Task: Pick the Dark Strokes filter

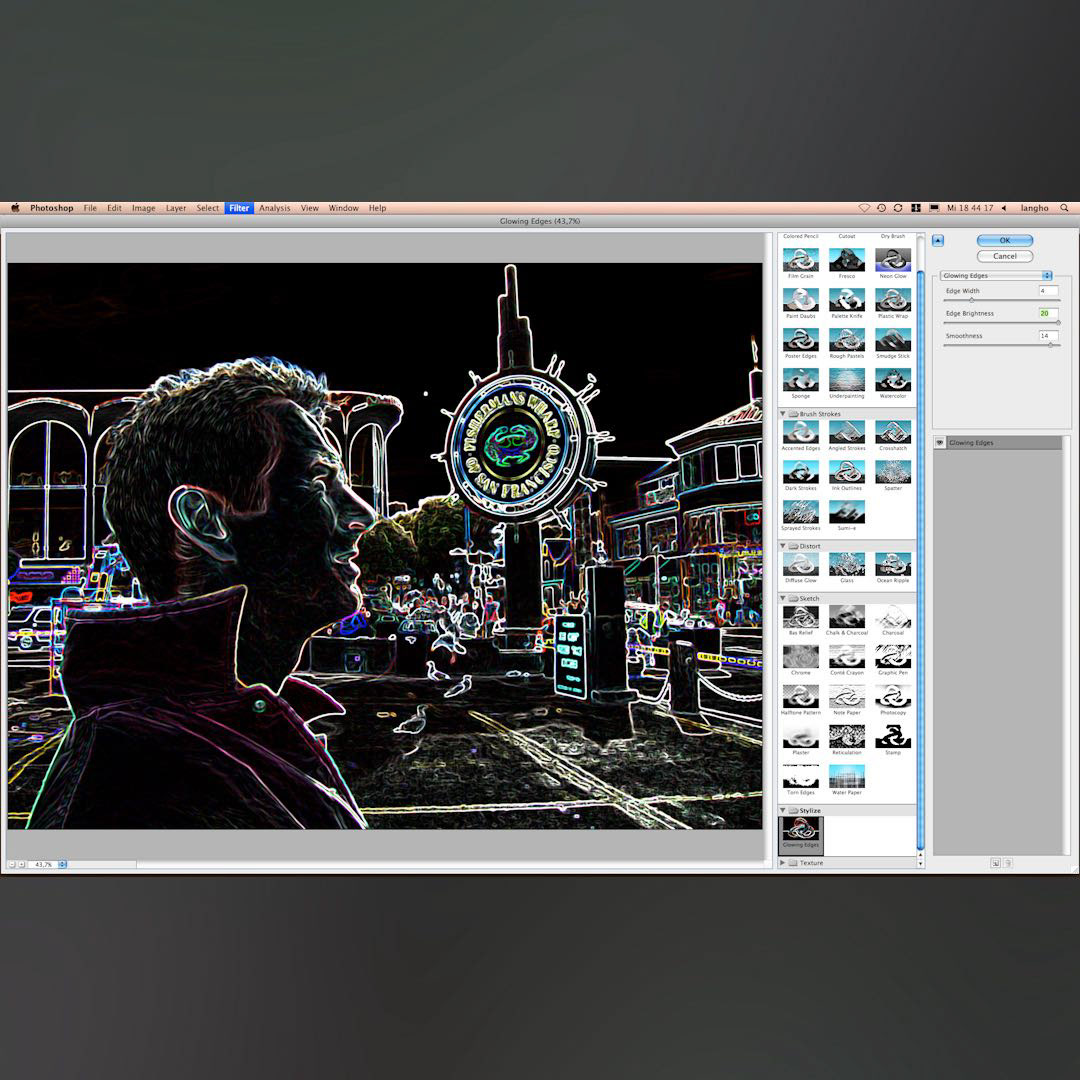Action: (800, 472)
